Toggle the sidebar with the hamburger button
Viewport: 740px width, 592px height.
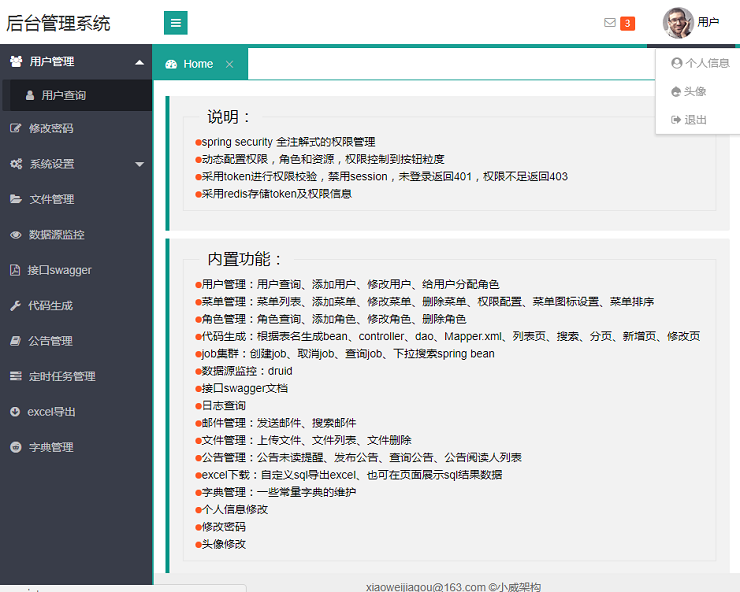176,23
